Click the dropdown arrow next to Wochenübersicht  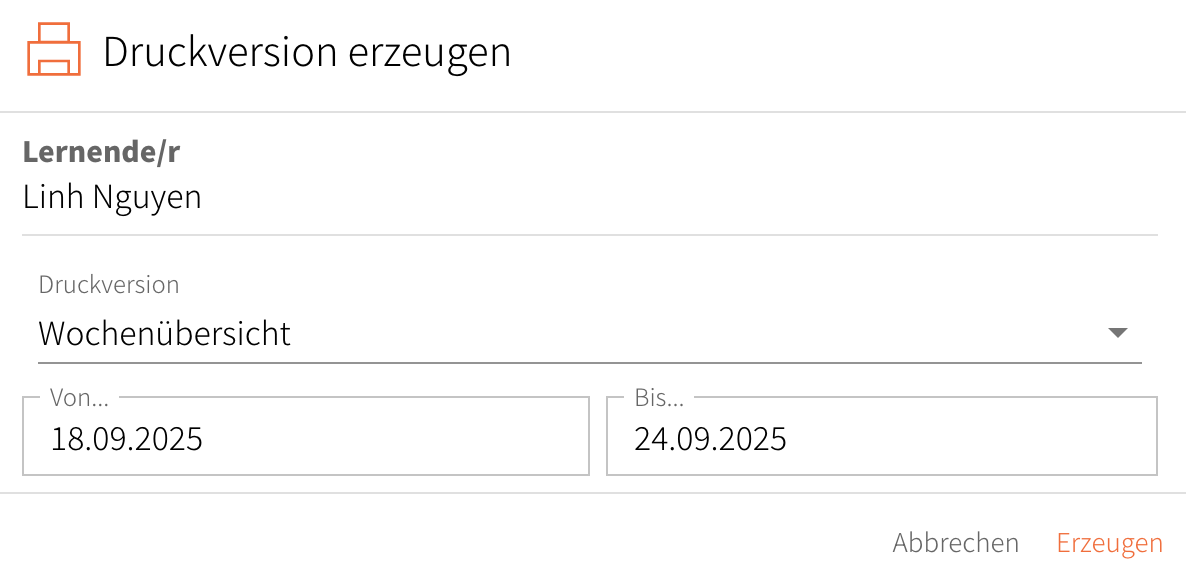[x=1118, y=333]
